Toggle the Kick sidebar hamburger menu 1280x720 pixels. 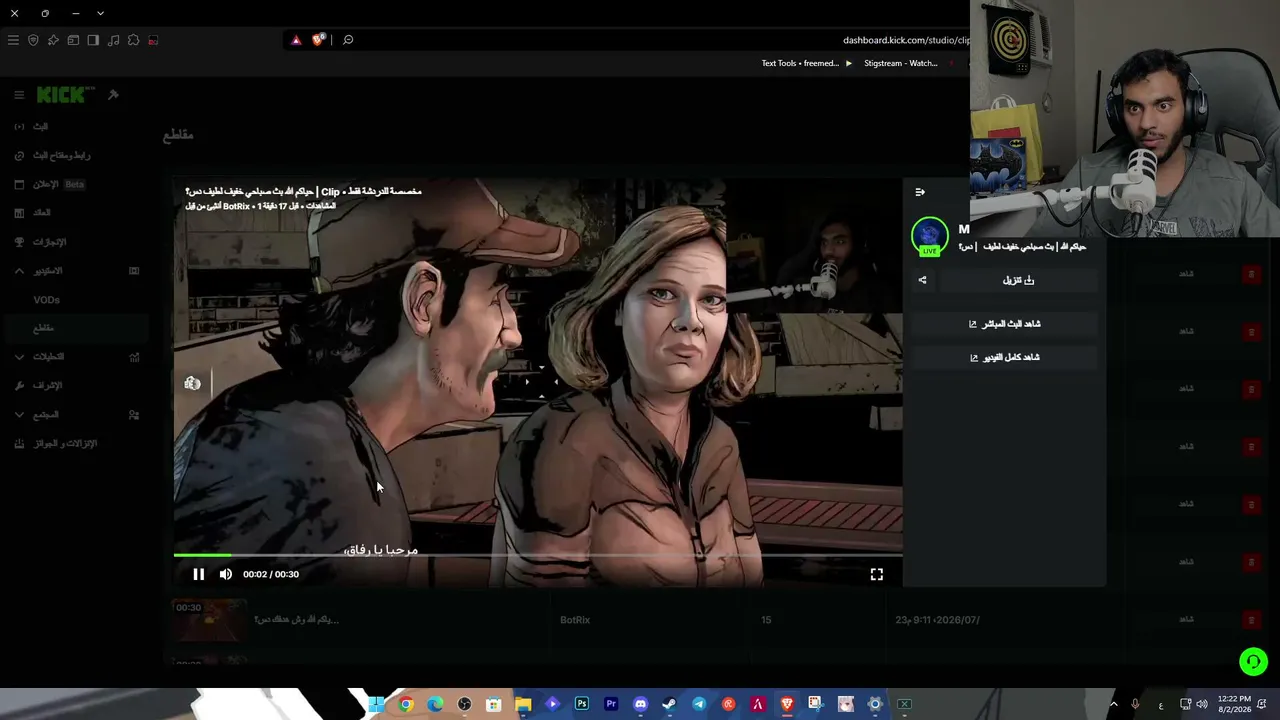point(18,95)
